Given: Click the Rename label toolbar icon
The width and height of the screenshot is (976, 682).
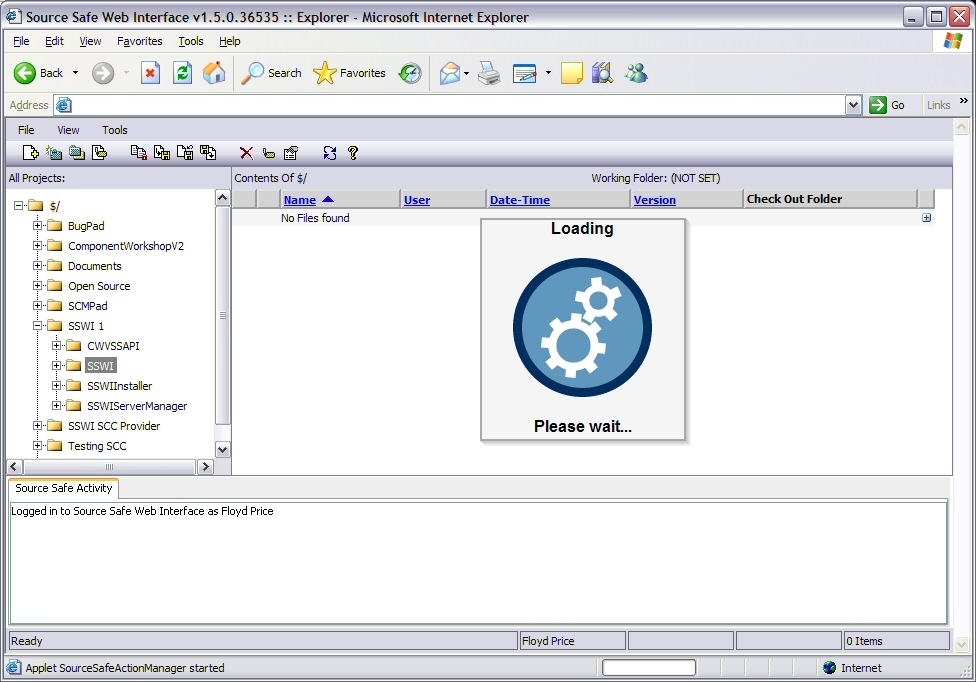Looking at the screenshot, I should tap(269, 153).
